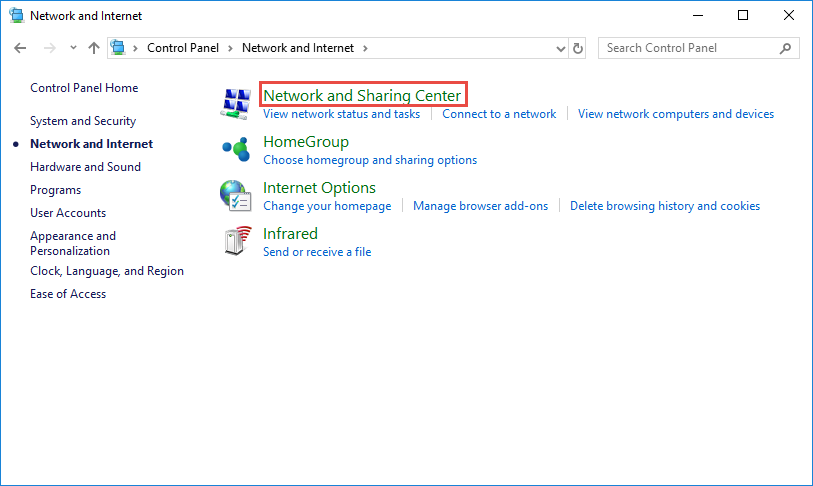Expand chevron after Network and Internet breadcrumb
813x486 pixels.
point(365,48)
